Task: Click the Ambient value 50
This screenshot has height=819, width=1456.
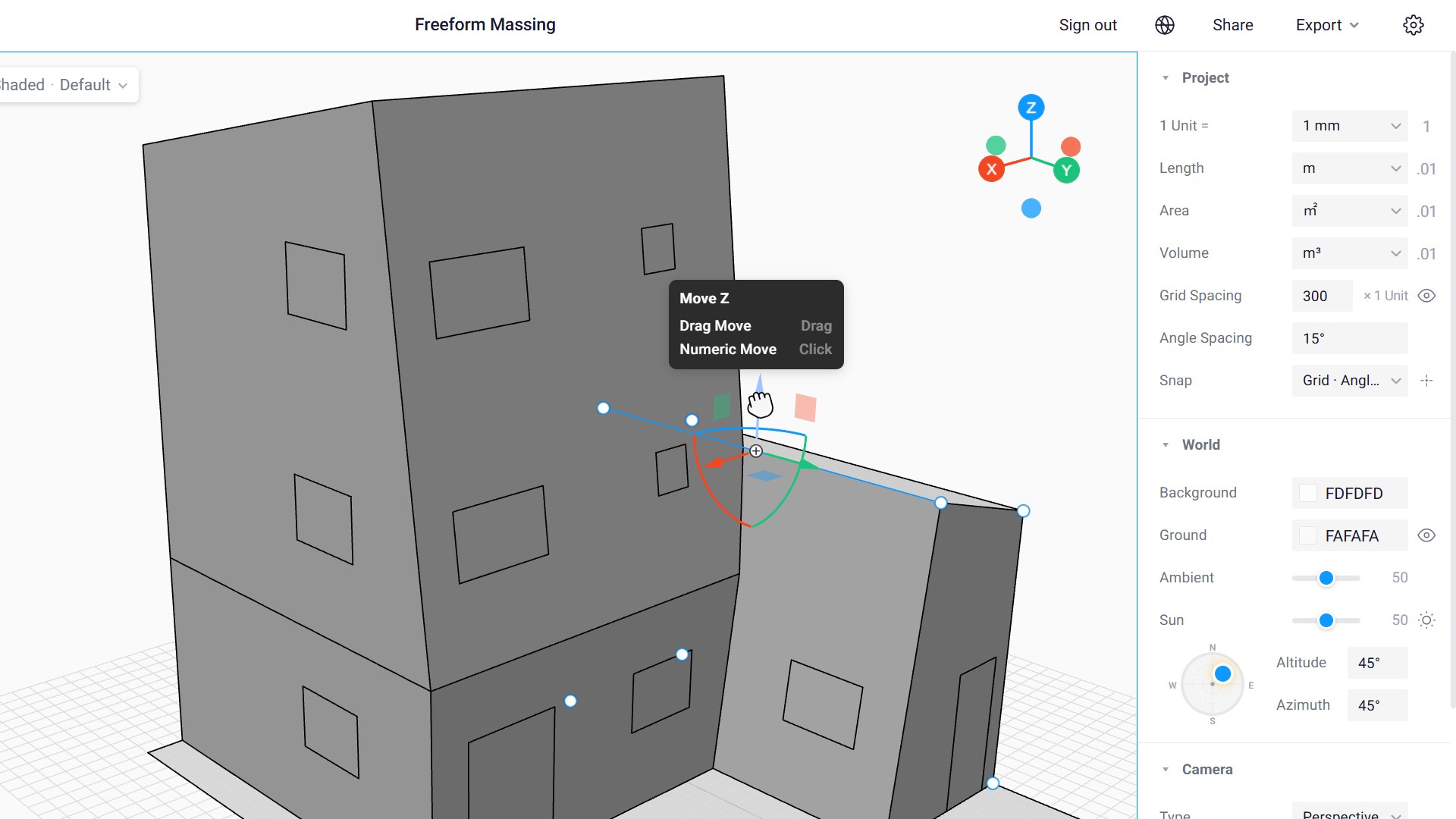Action: 1400,578
